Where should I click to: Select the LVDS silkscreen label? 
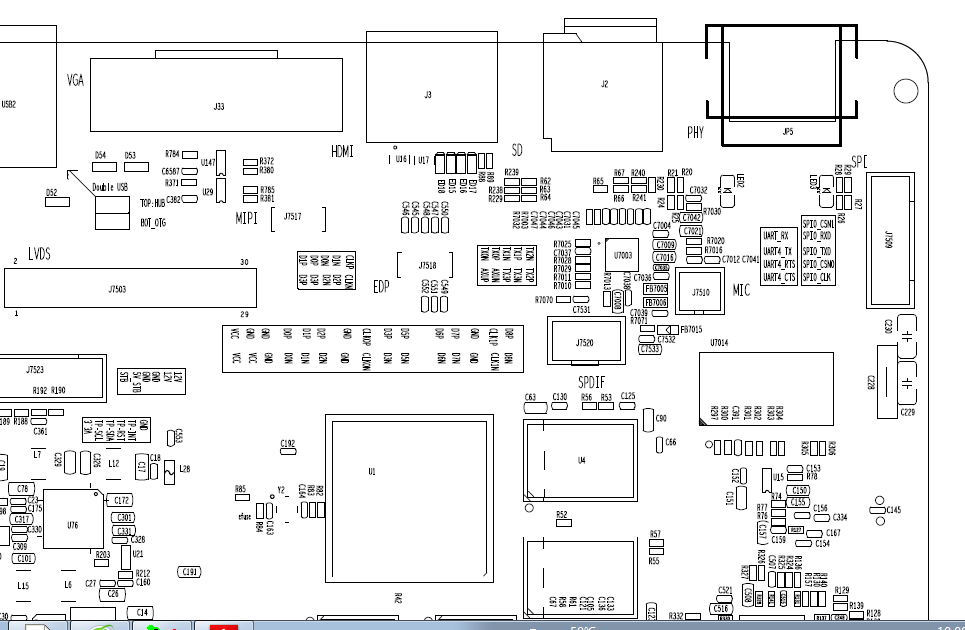pos(39,254)
